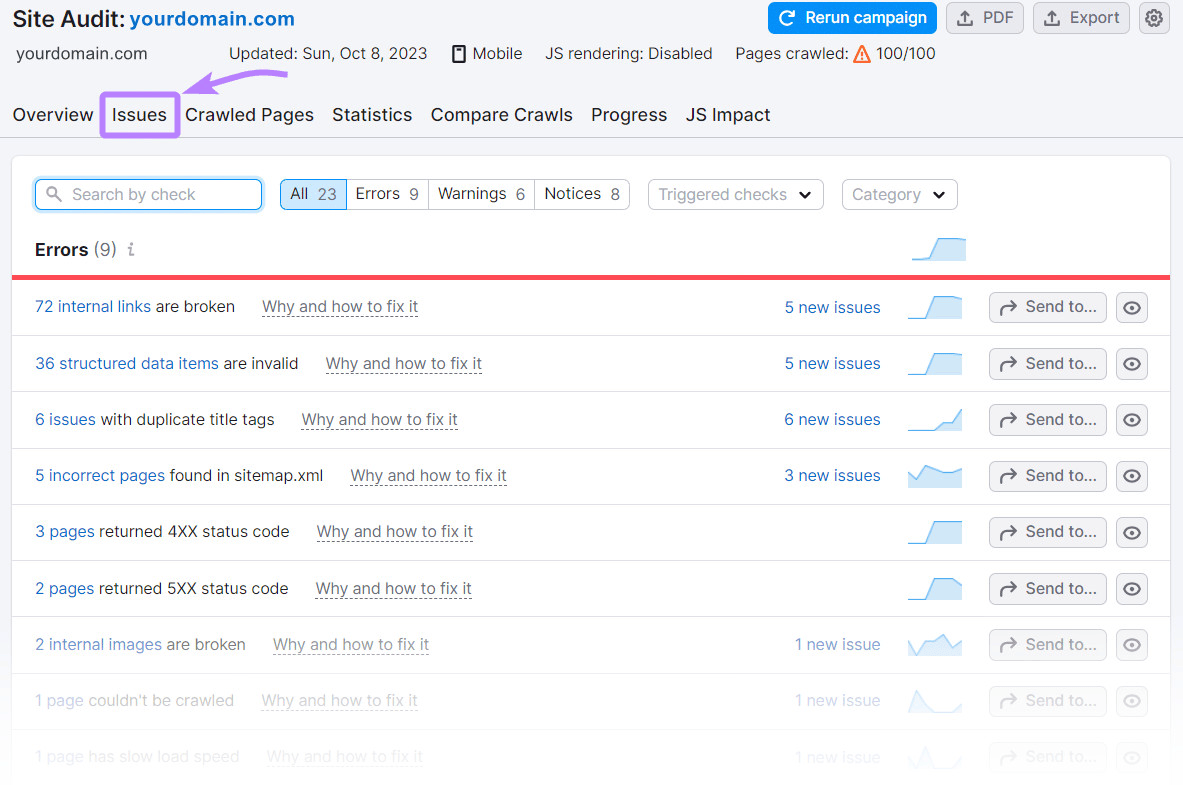Image resolution: width=1183 pixels, height=785 pixels.
Task: Switch to the Crawled Pages tab
Action: tap(249, 114)
